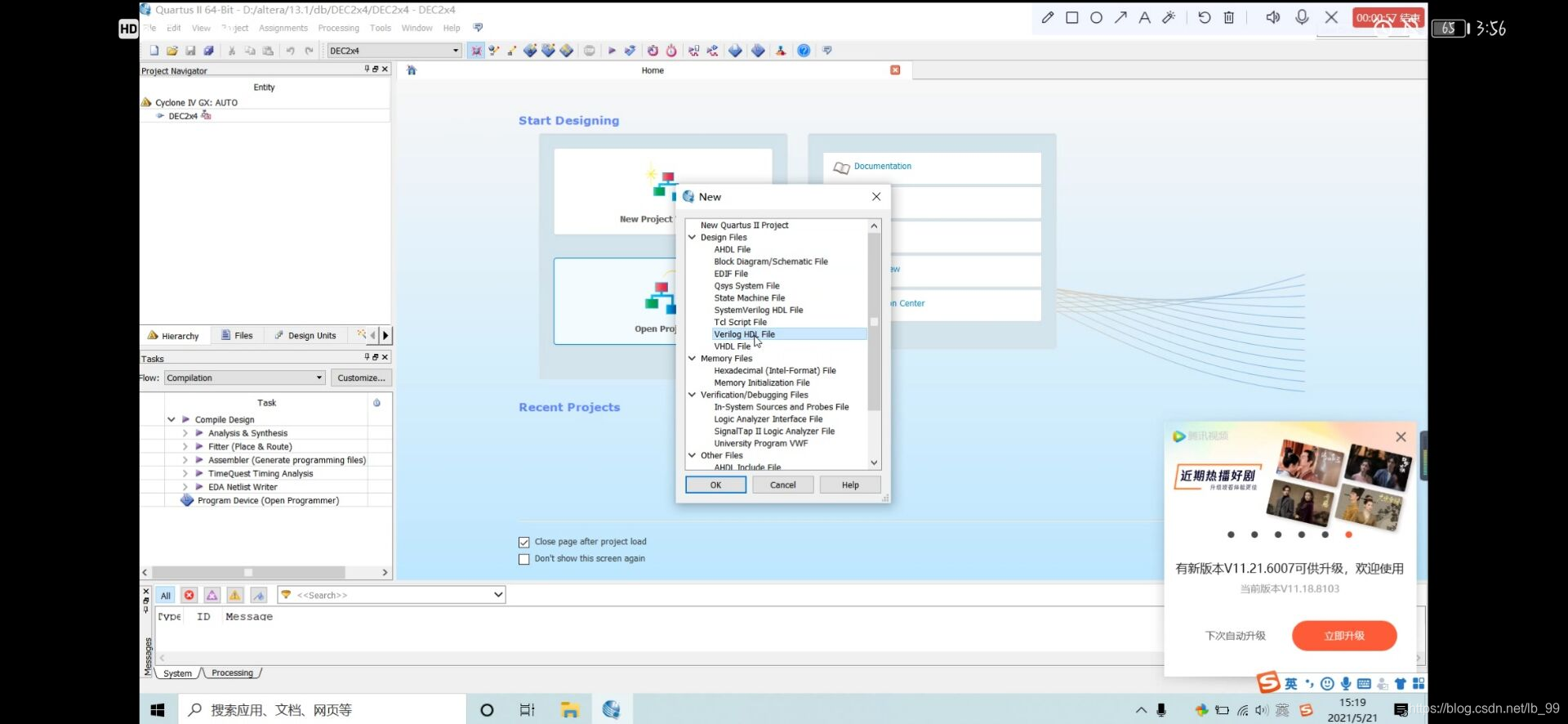Click the Quartus icon in the taskbar

click(612, 709)
